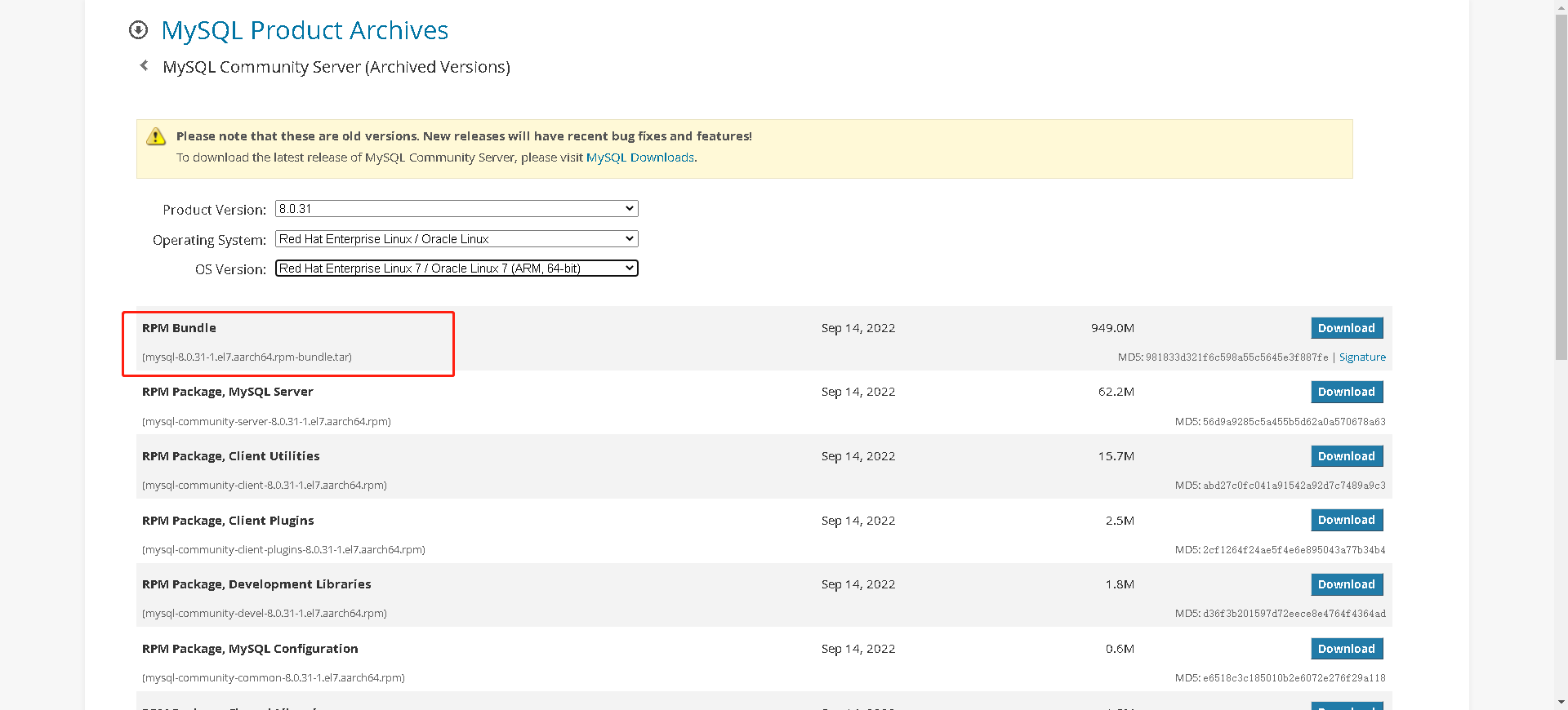Select 'RPM Package, MySQL Configuration' title
Image resolution: width=1568 pixels, height=710 pixels.
[x=250, y=649]
